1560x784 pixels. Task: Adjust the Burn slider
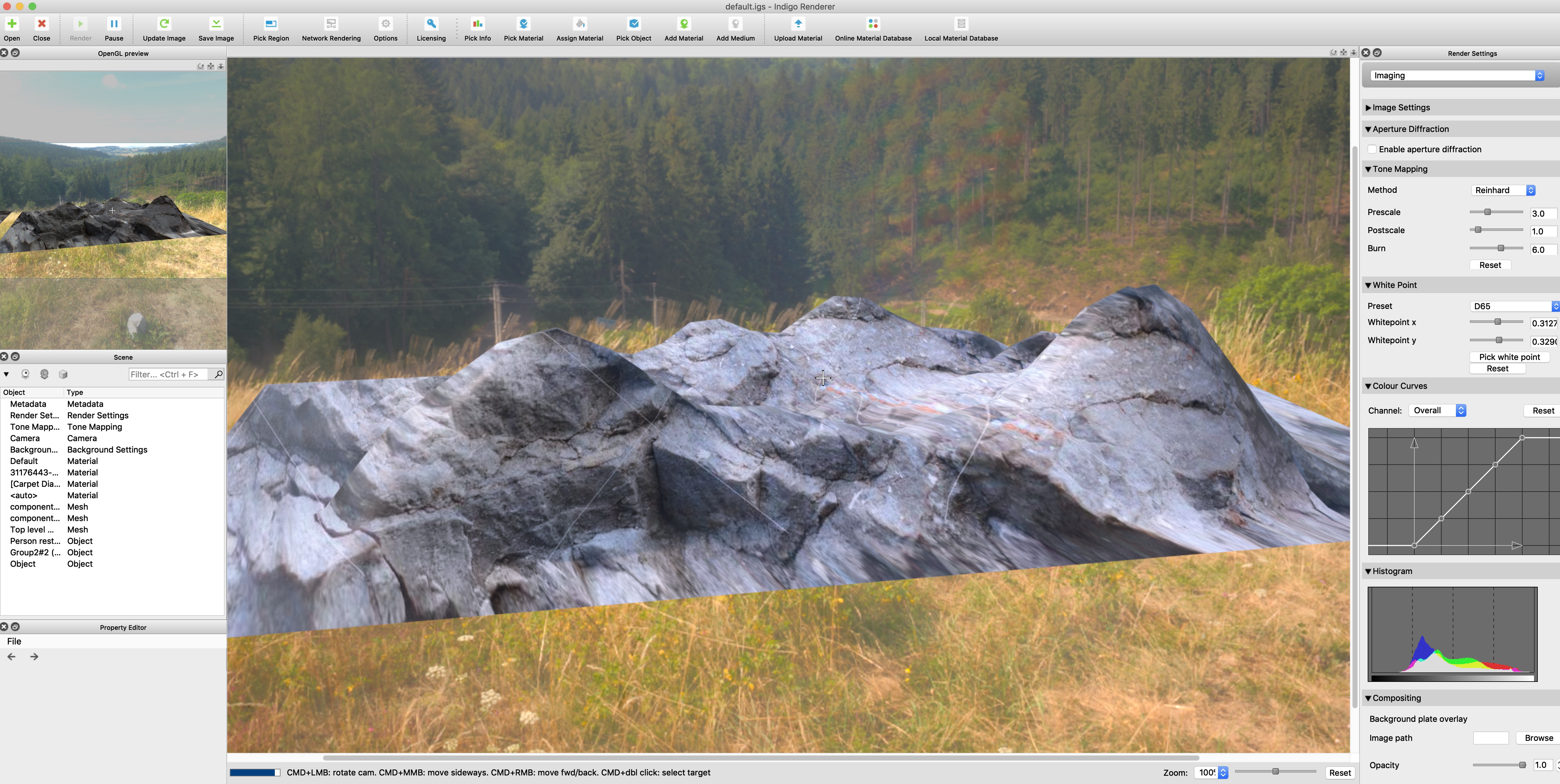1500,248
